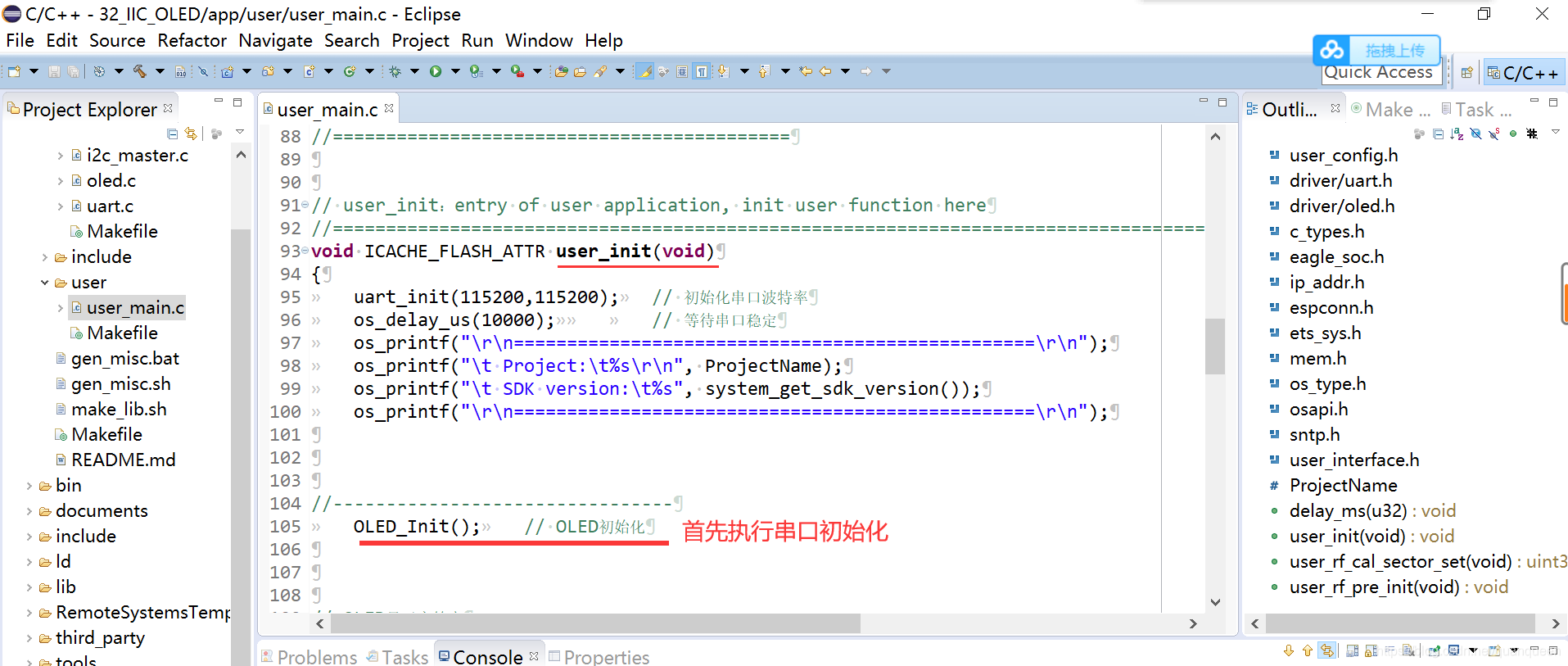Expand the bin folder

tap(29, 485)
